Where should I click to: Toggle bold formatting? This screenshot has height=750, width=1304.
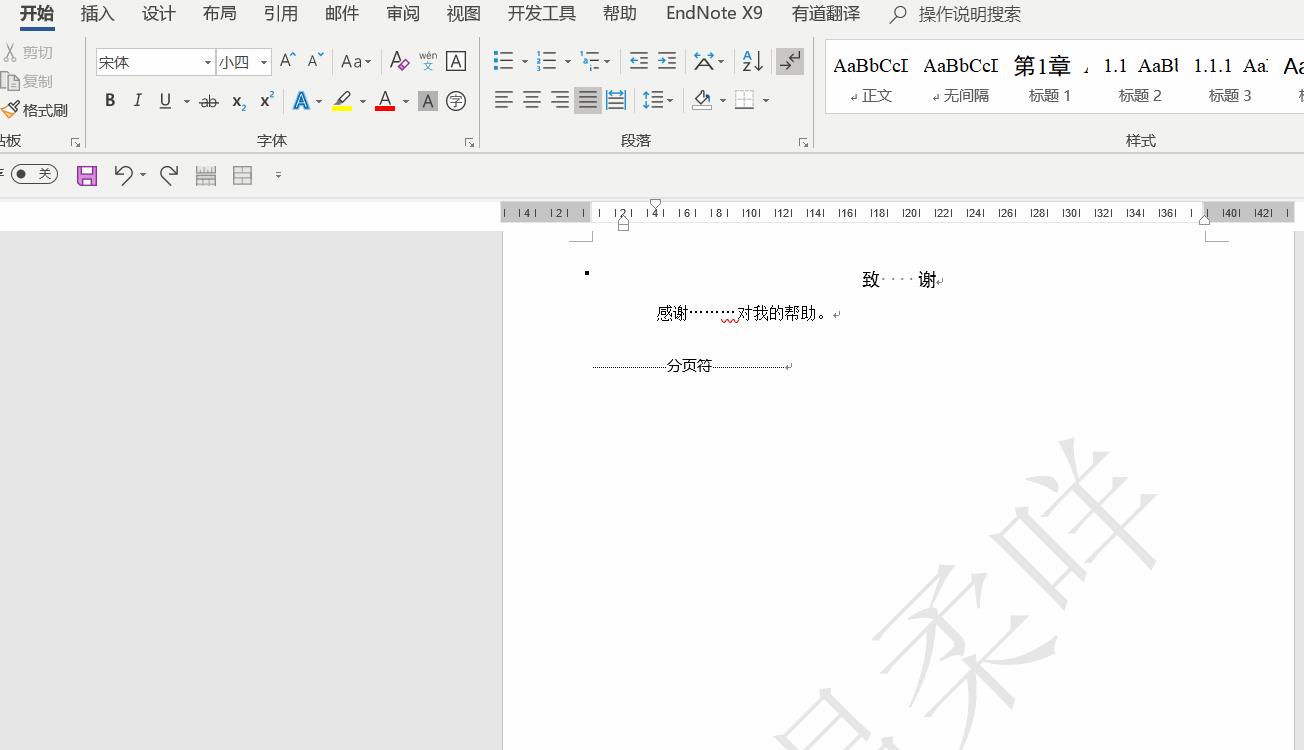point(110,100)
